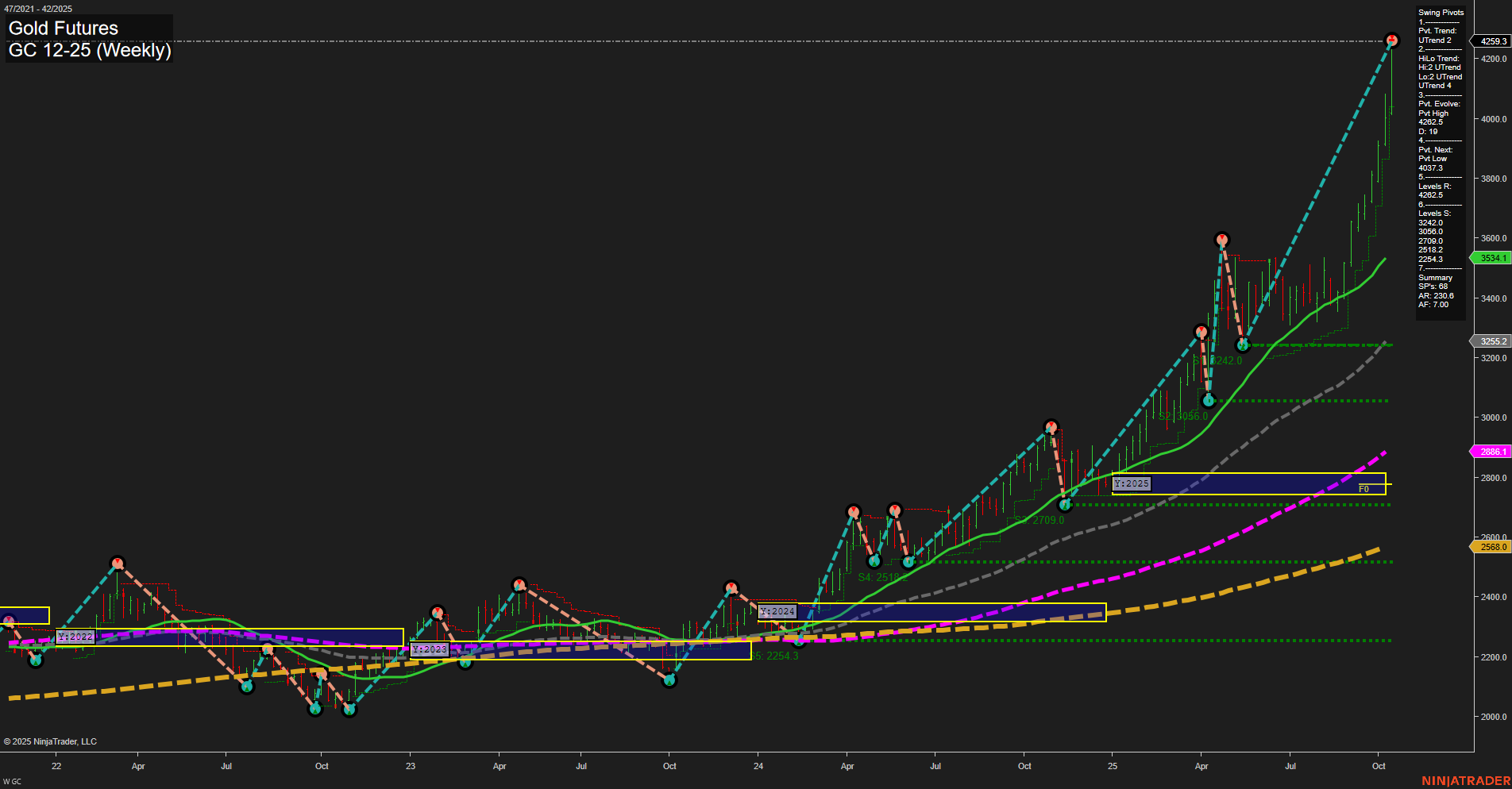The image size is (1512, 789).
Task: Click the Y:2025 yearly range label
Action: pos(1131,483)
